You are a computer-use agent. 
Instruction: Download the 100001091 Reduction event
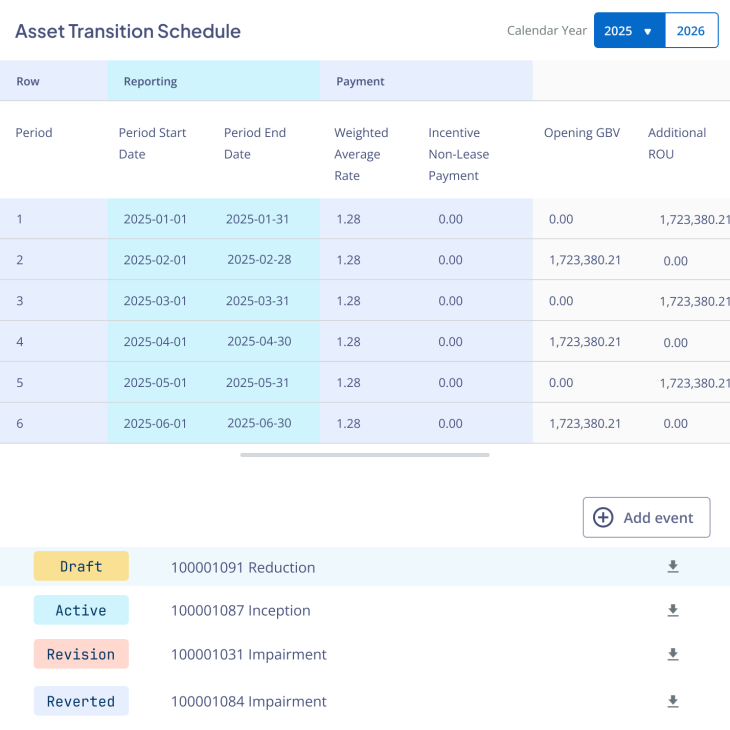[x=673, y=567]
